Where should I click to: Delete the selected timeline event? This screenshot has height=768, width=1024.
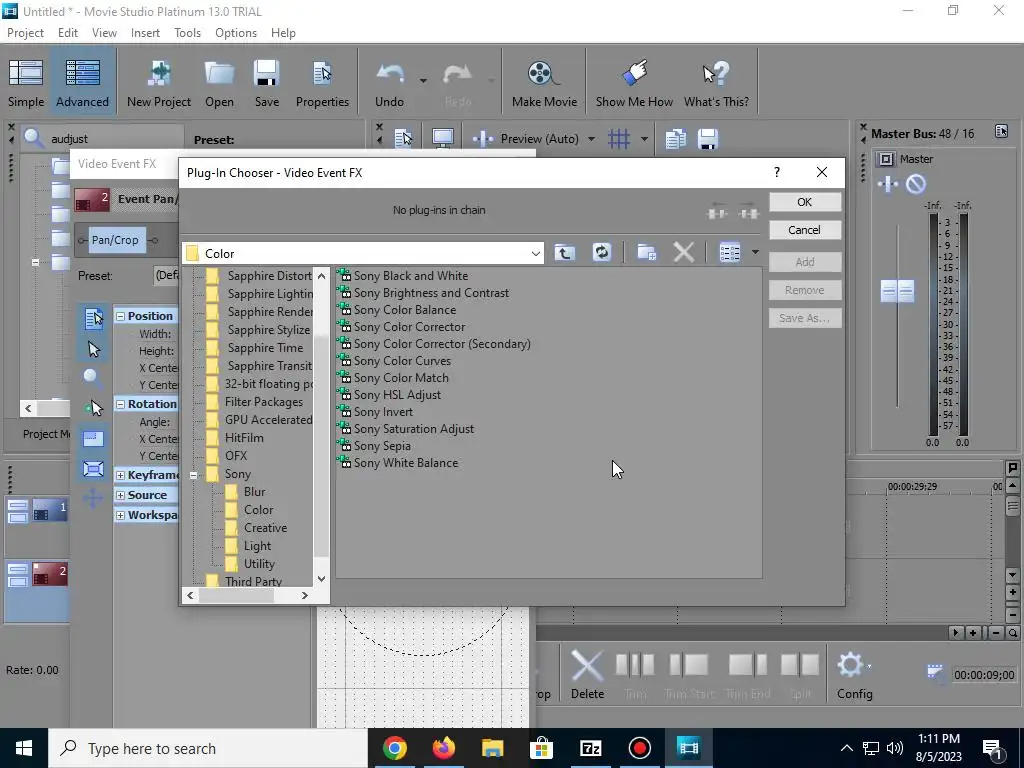click(x=587, y=675)
